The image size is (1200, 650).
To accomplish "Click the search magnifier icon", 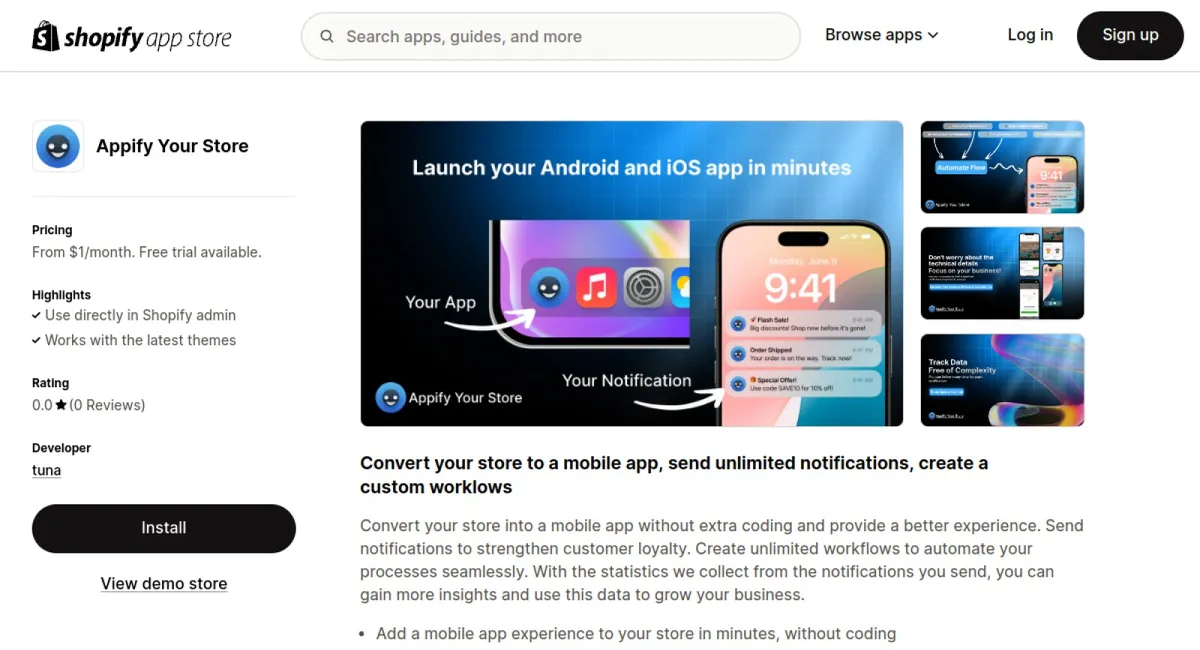I will [x=327, y=37].
